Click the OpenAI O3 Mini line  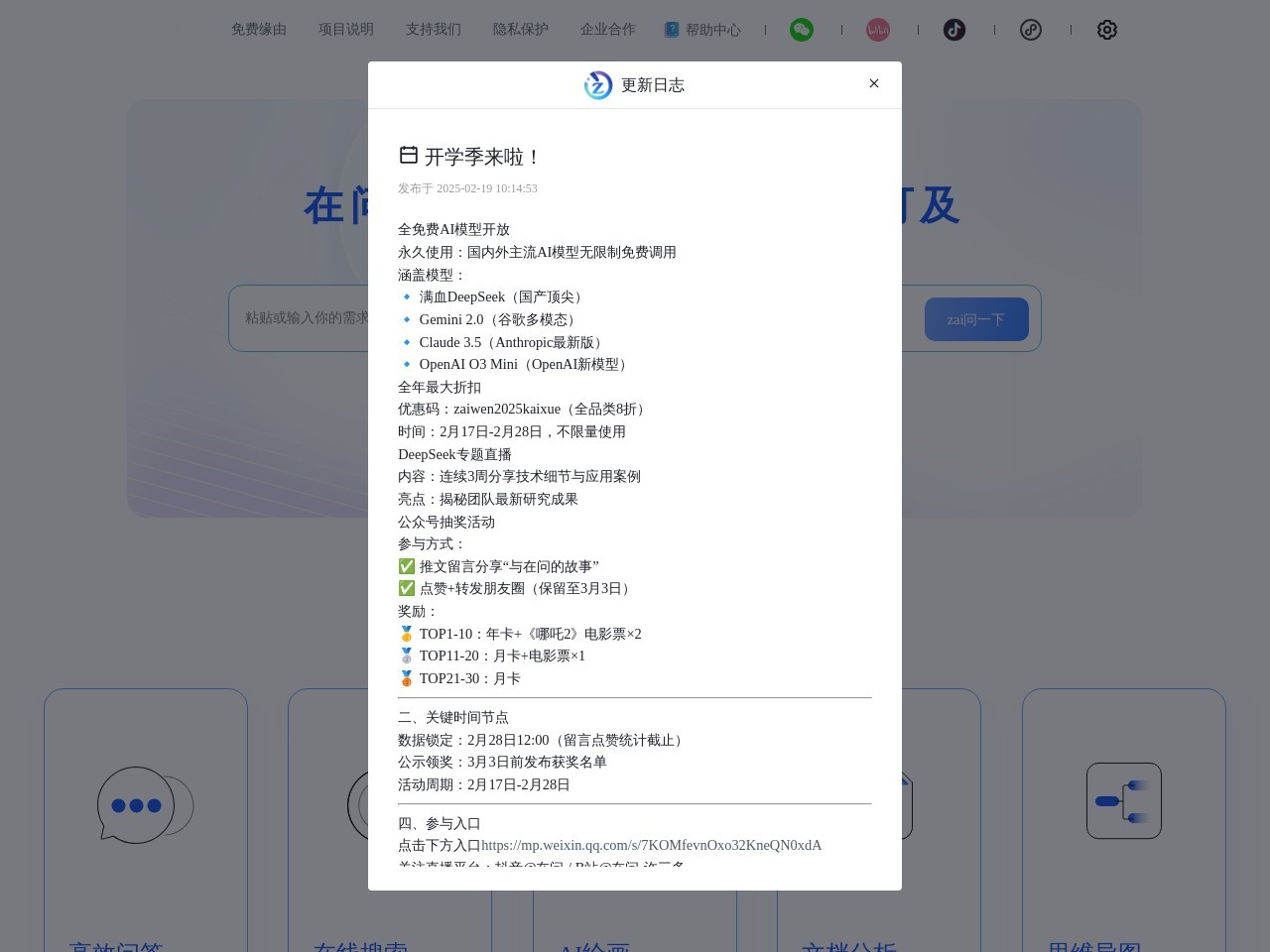[516, 364]
